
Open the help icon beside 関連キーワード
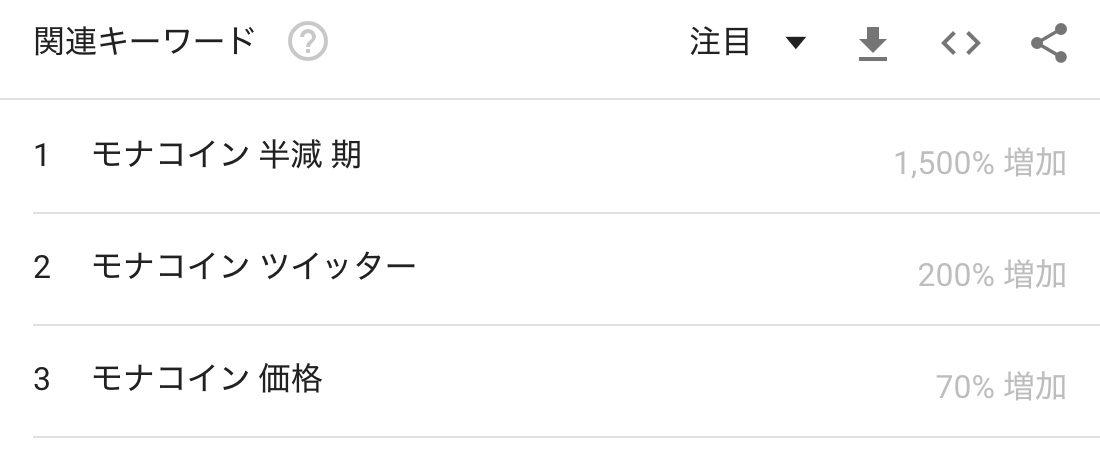[x=307, y=42]
